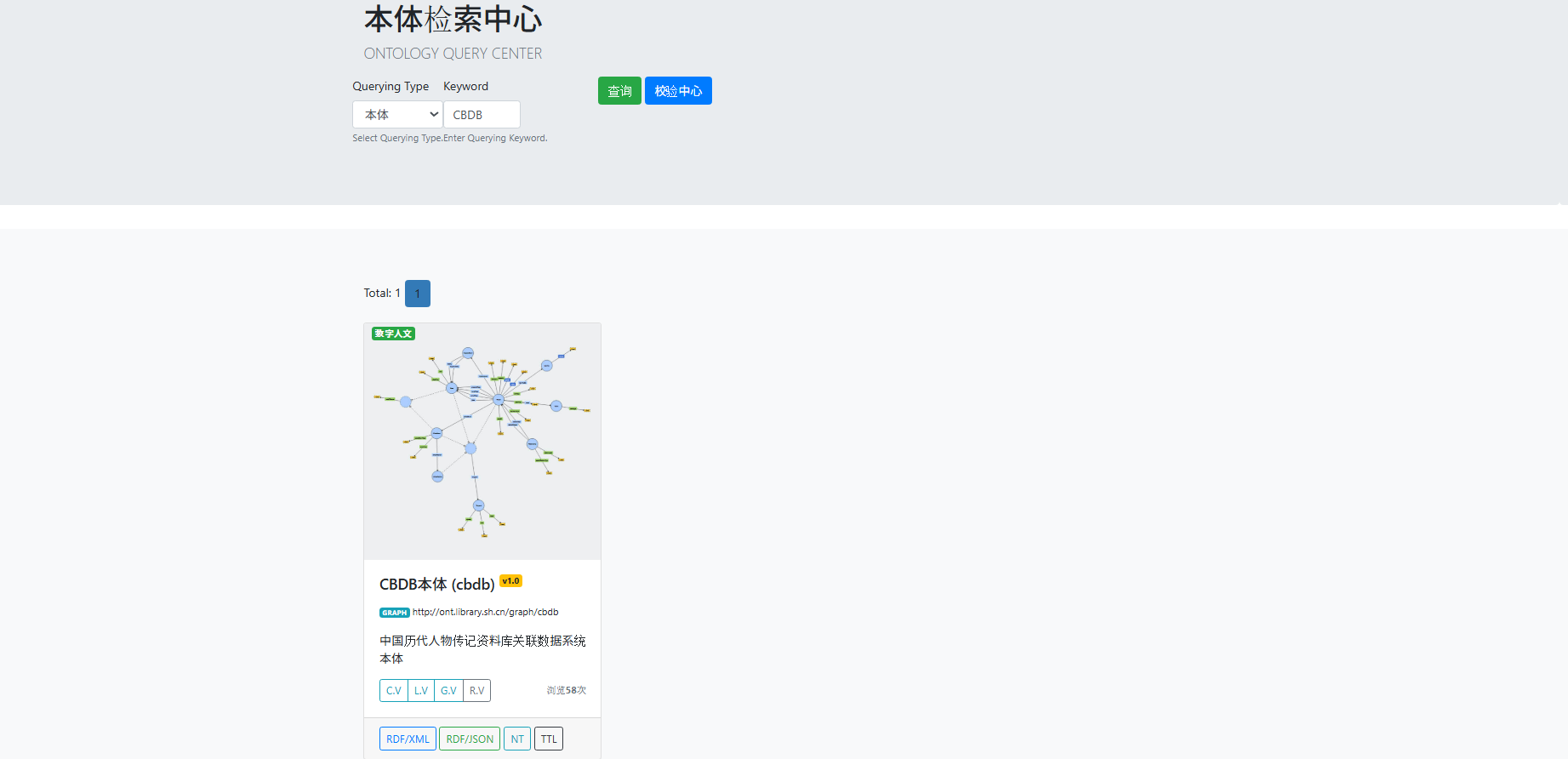This screenshot has height=759, width=1568.
Task: Choose the NT export format
Action: coord(517,739)
